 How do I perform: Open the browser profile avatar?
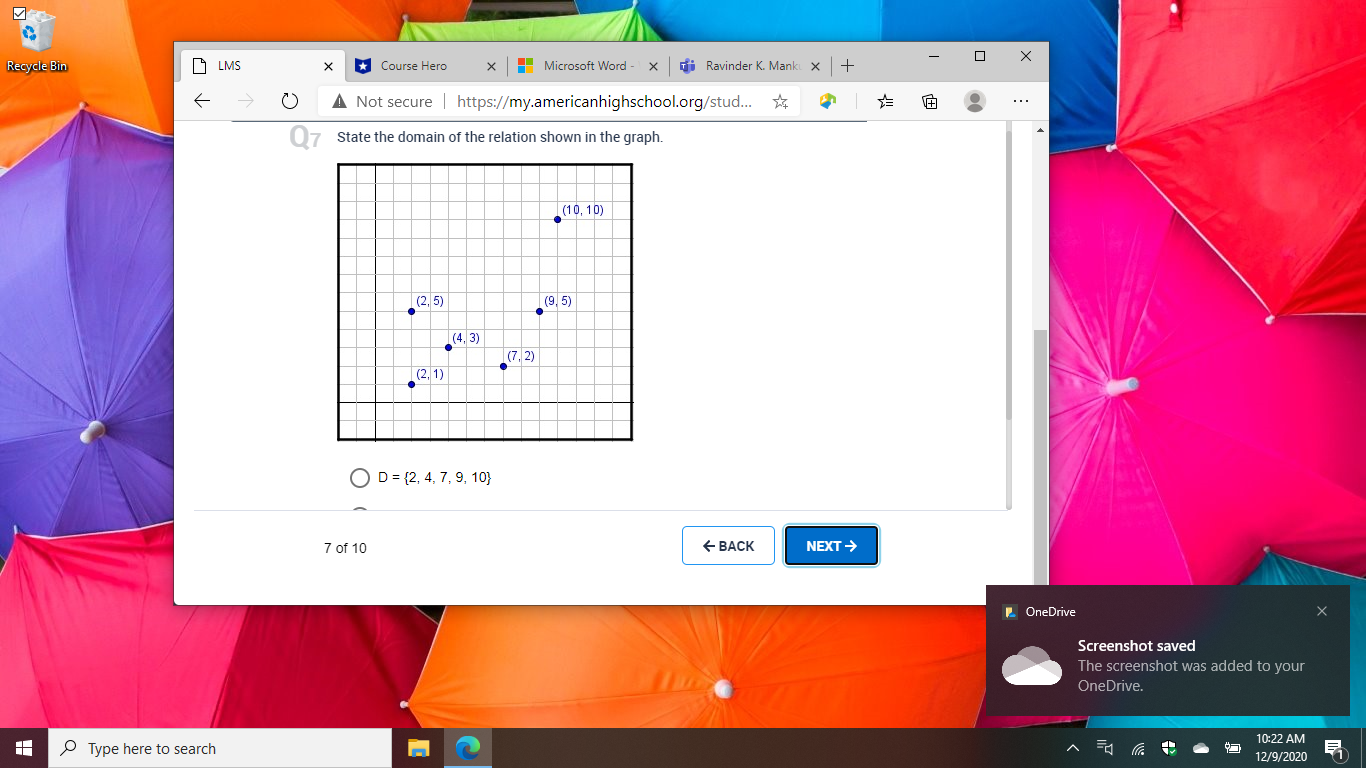pyautogui.click(x=974, y=101)
